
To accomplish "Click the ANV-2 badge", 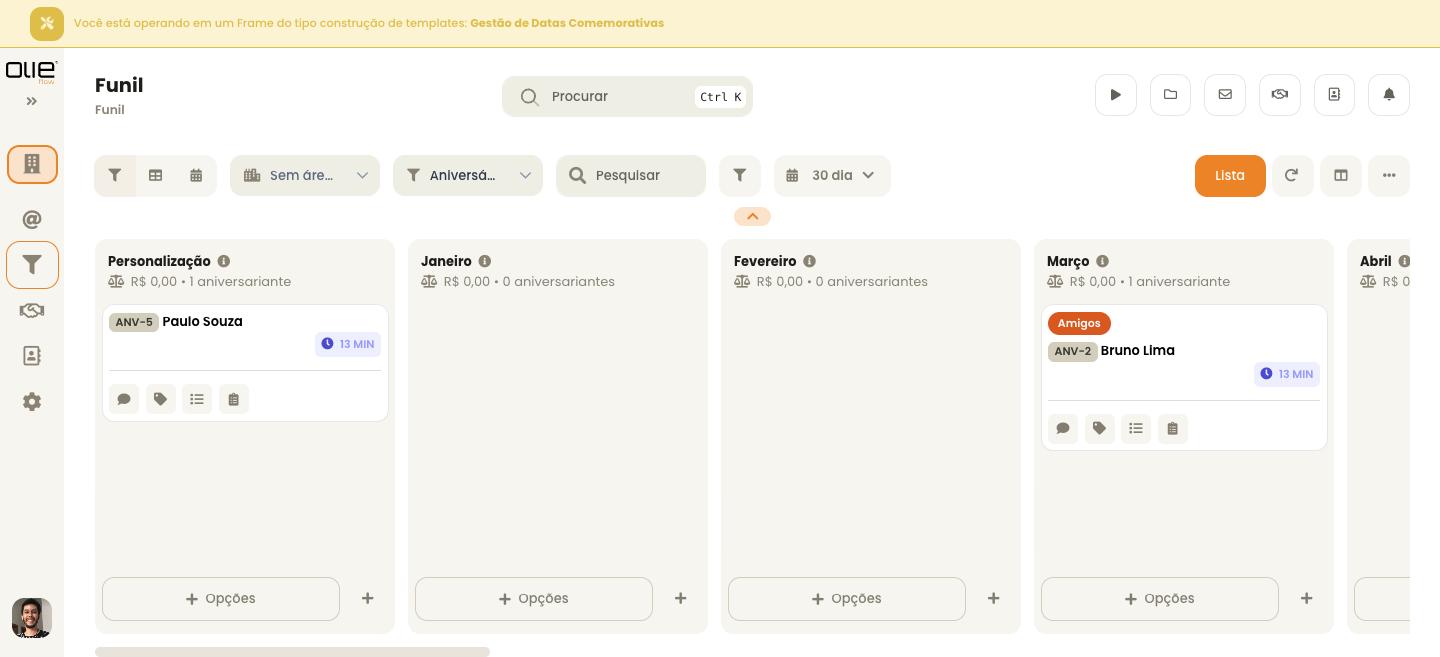I will pyautogui.click(x=1073, y=352).
